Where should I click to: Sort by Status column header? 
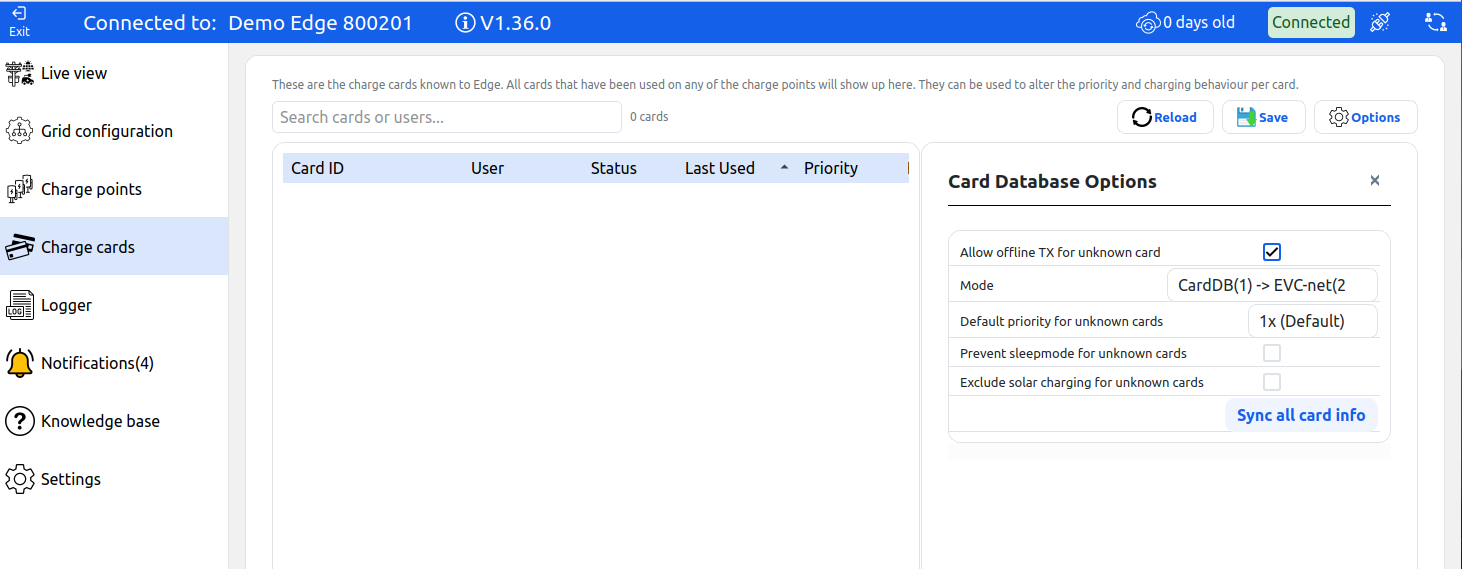click(613, 168)
